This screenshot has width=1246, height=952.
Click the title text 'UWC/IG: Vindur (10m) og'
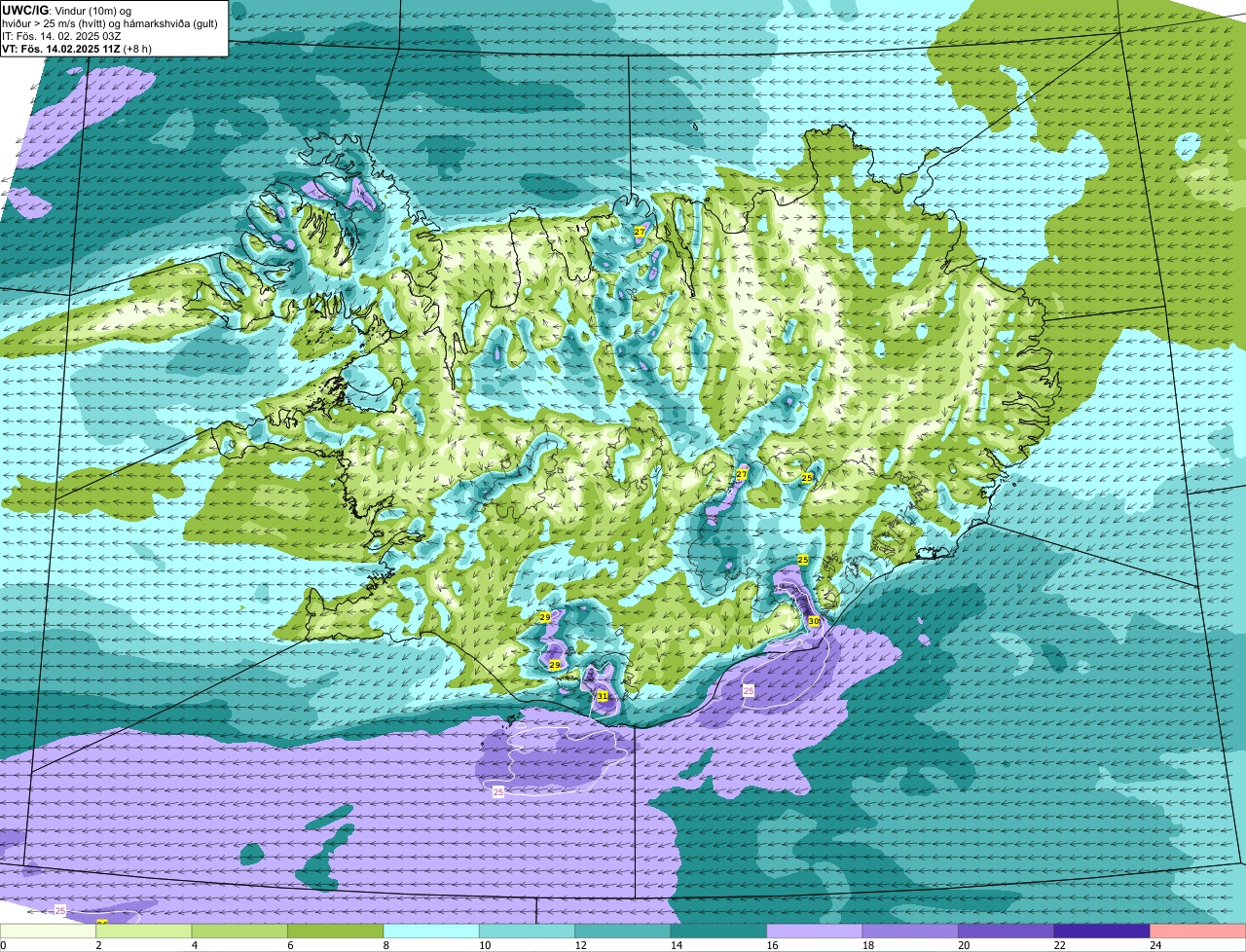coord(66,10)
